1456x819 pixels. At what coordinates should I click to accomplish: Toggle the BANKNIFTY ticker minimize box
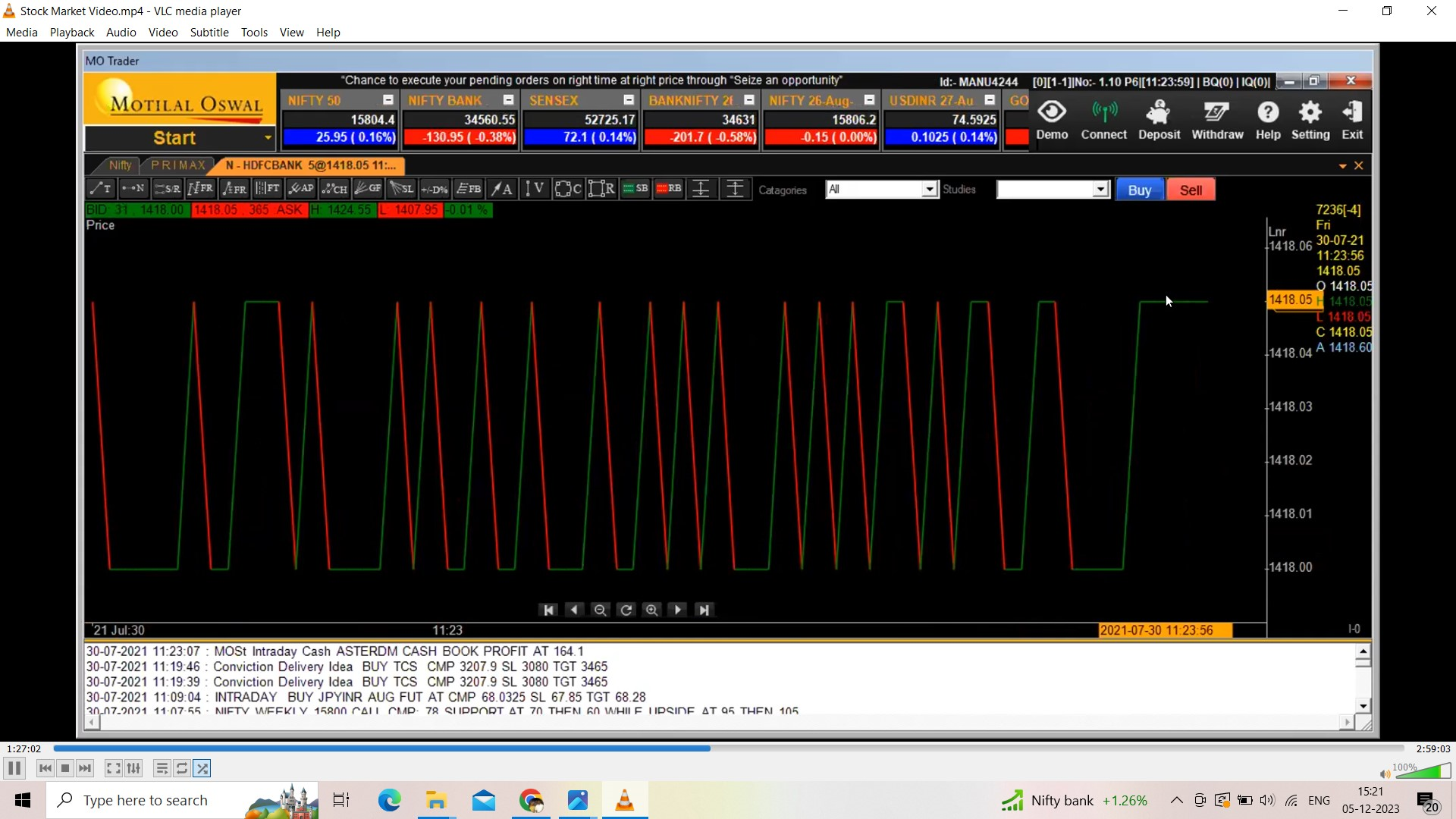click(749, 100)
